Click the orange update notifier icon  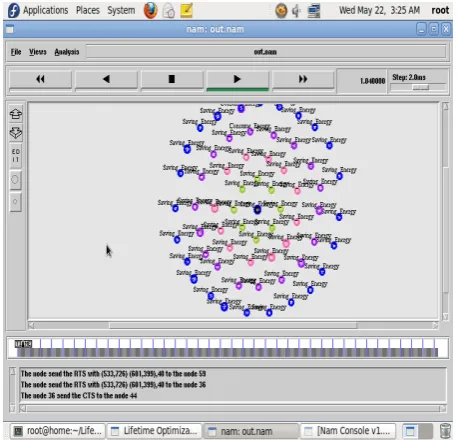coord(281,11)
